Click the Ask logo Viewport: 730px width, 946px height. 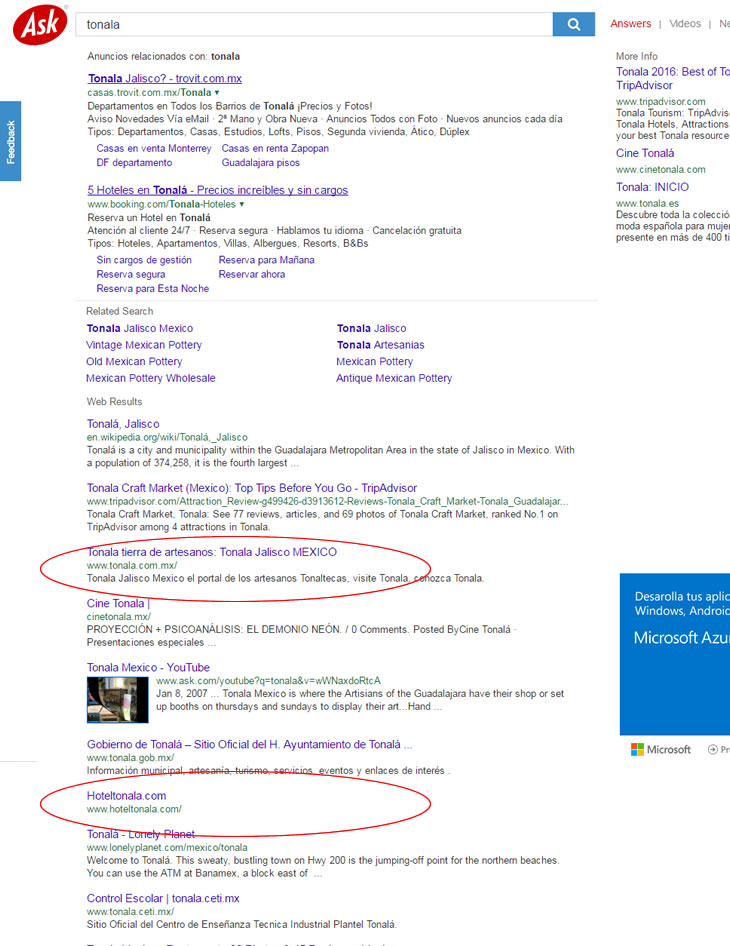pos(40,24)
